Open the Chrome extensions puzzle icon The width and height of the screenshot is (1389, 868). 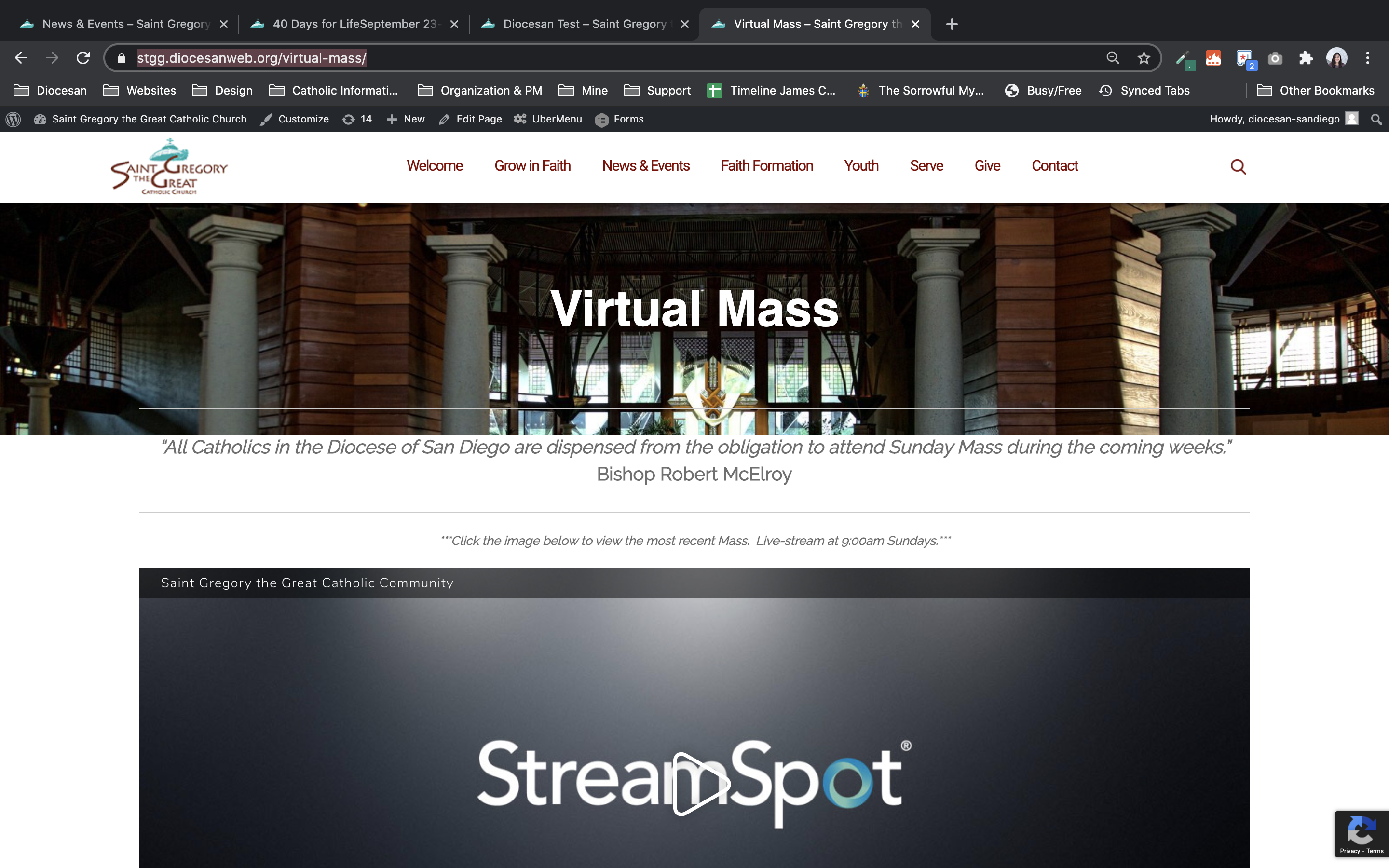pyautogui.click(x=1306, y=58)
